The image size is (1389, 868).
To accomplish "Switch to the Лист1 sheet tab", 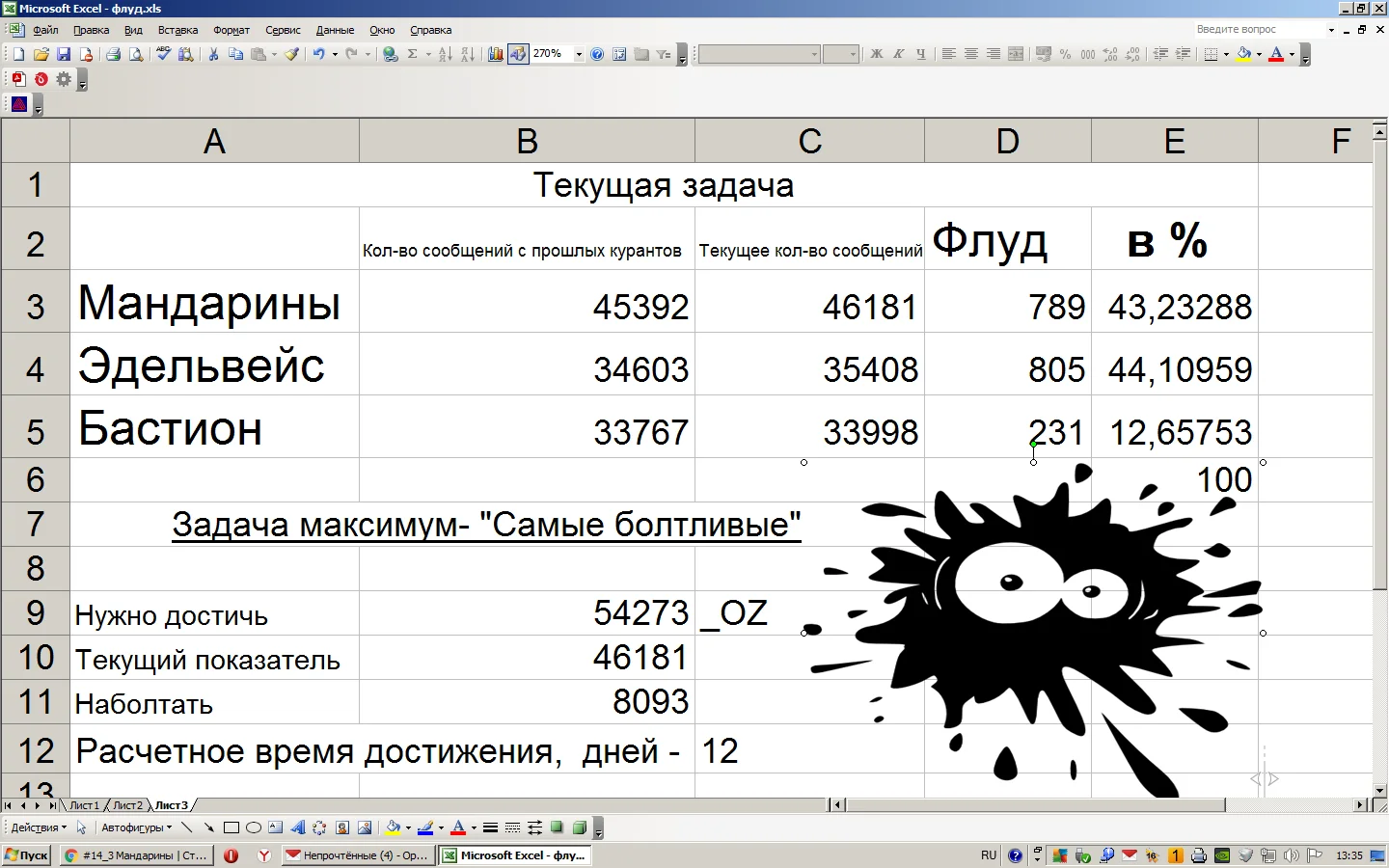I will pos(84,805).
